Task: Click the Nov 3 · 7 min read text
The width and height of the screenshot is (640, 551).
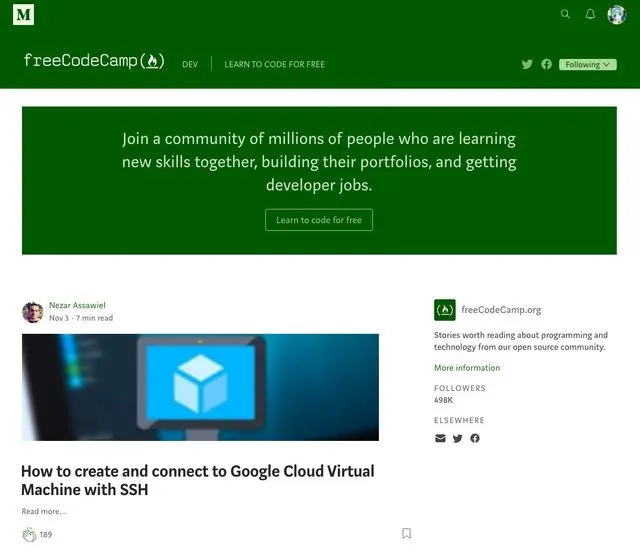Action: [81, 318]
